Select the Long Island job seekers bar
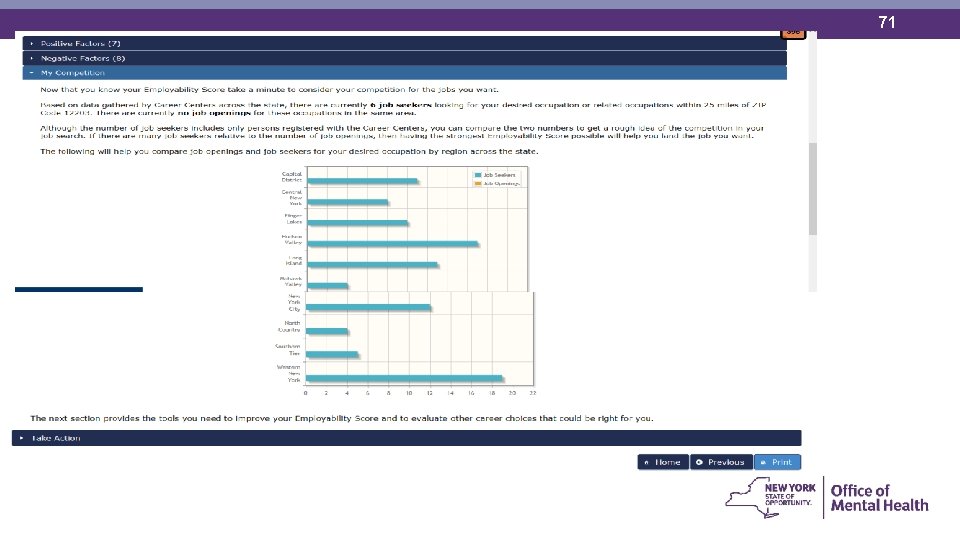Viewport: 960px width, 540px height. [373, 264]
